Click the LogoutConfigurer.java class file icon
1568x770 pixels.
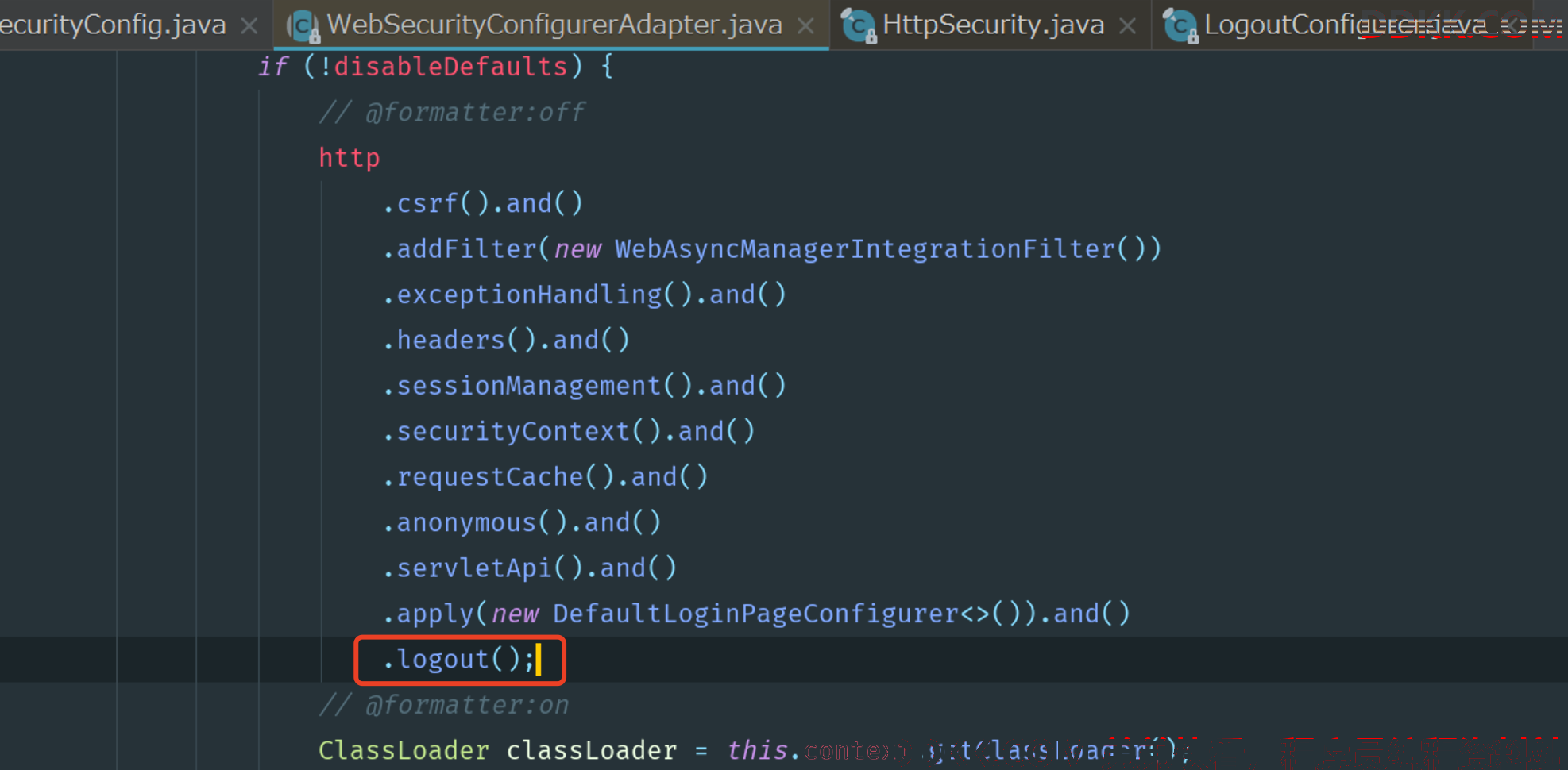click(1180, 26)
